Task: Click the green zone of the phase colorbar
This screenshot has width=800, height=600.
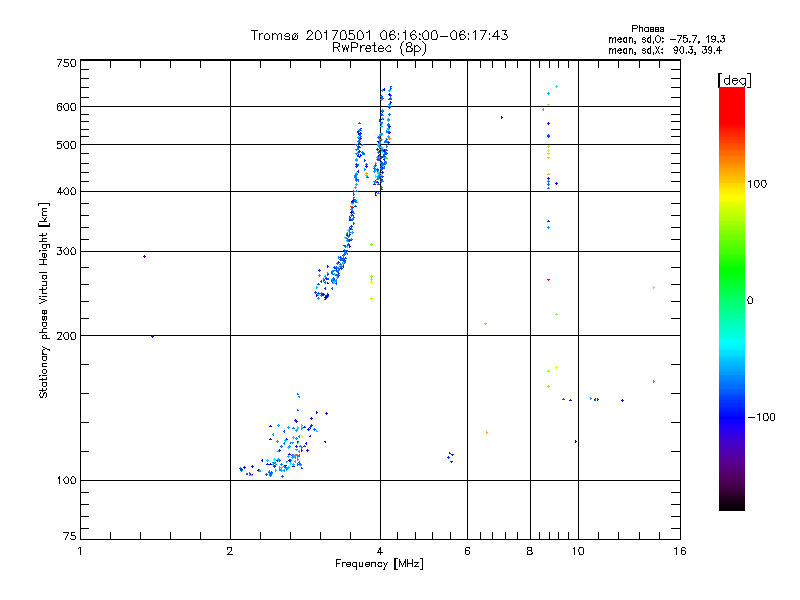Action: pos(732,270)
